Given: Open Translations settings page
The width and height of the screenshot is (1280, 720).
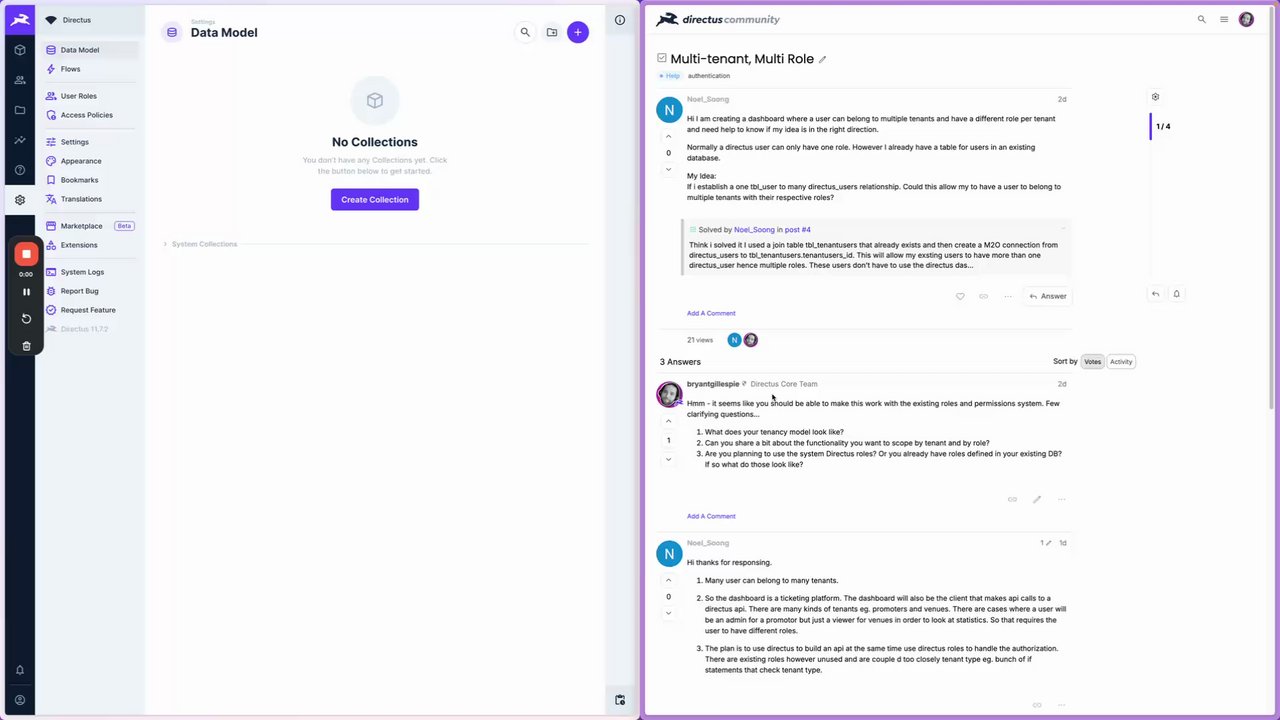Looking at the screenshot, I should 90,199.
